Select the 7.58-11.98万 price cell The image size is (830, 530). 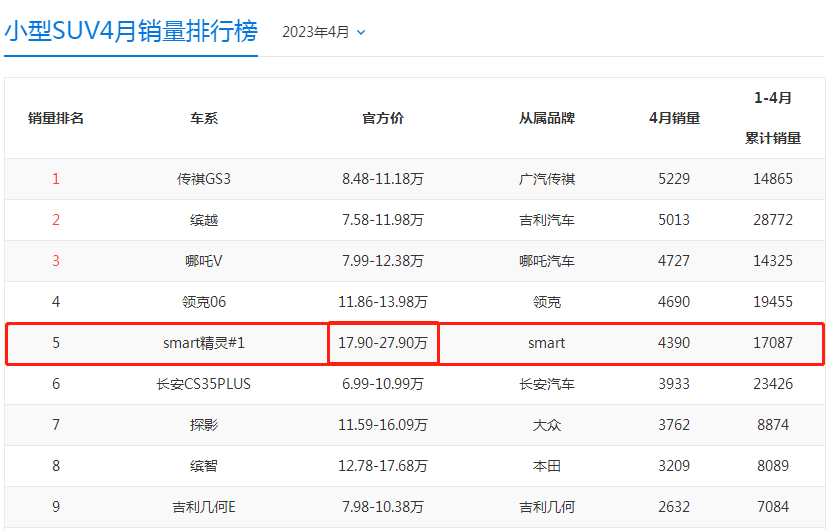[x=383, y=220]
